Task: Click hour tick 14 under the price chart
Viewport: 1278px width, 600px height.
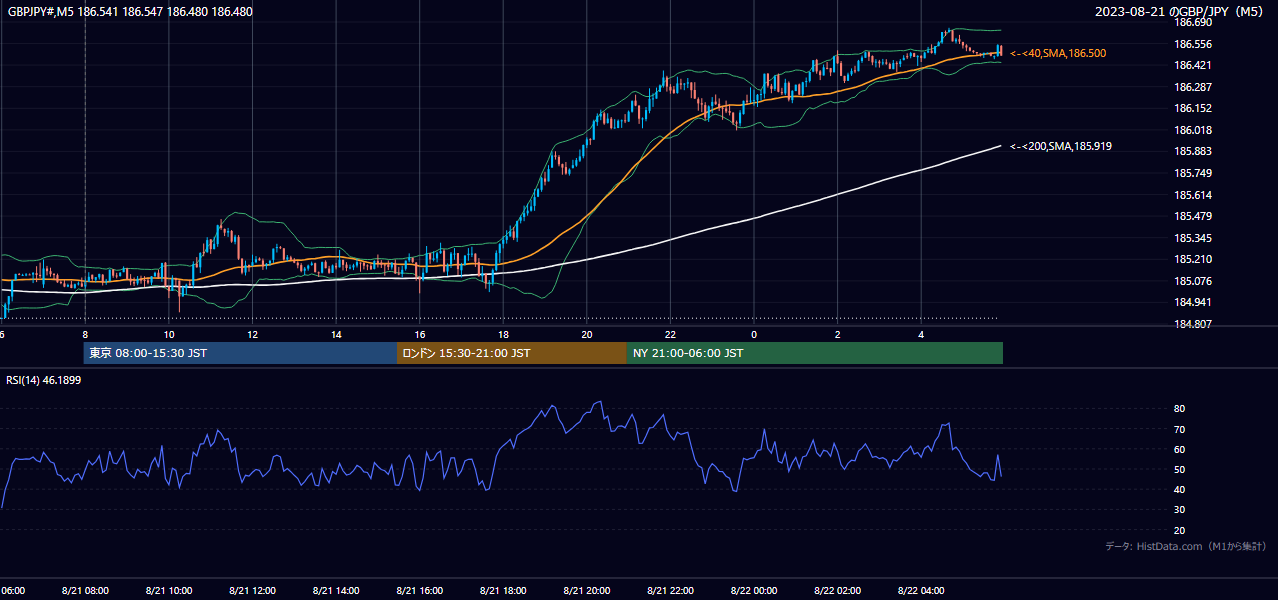Action: coord(336,335)
